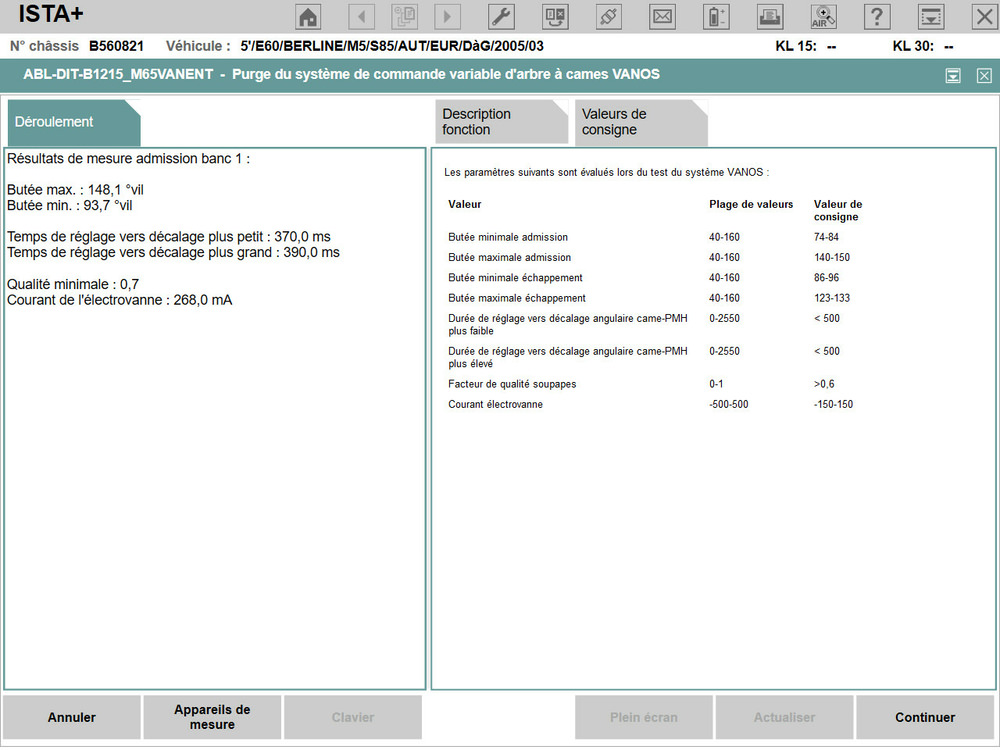Minimize the ISTA+ application via top-bar icon
This screenshot has width=1000, height=750.
tap(930, 17)
